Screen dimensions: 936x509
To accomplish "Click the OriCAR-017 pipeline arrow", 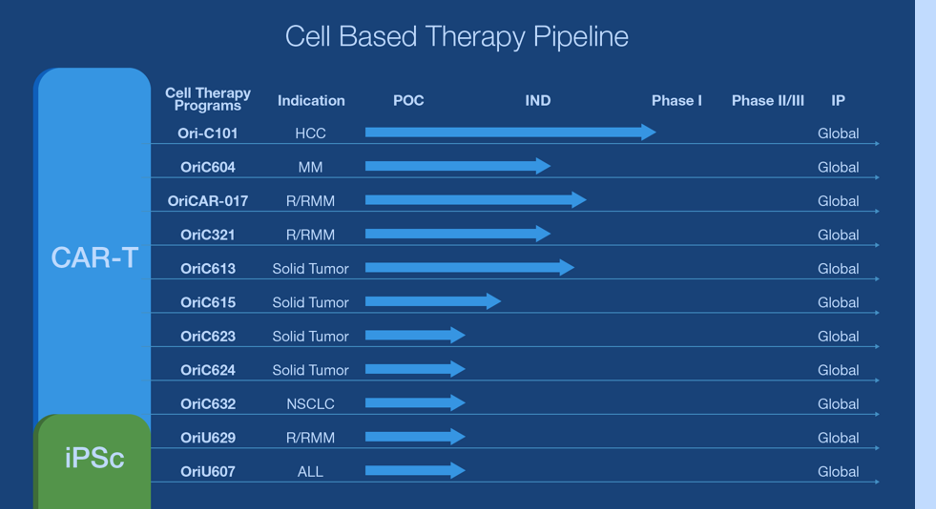I will [x=476, y=200].
